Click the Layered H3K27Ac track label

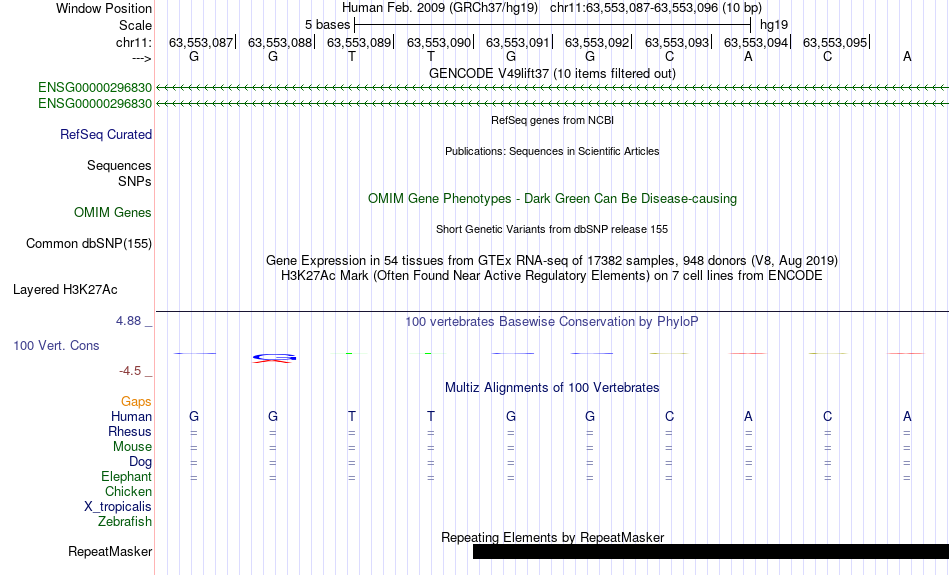click(65, 290)
